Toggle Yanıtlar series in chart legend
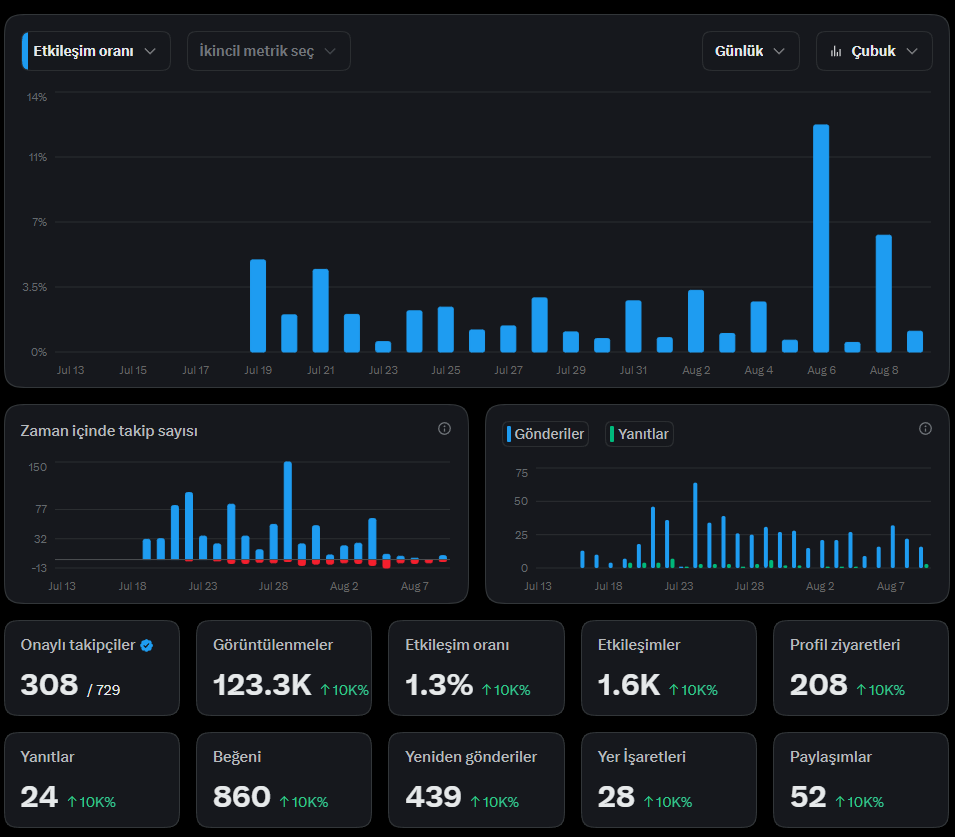The width and height of the screenshot is (955, 837). tap(640, 434)
